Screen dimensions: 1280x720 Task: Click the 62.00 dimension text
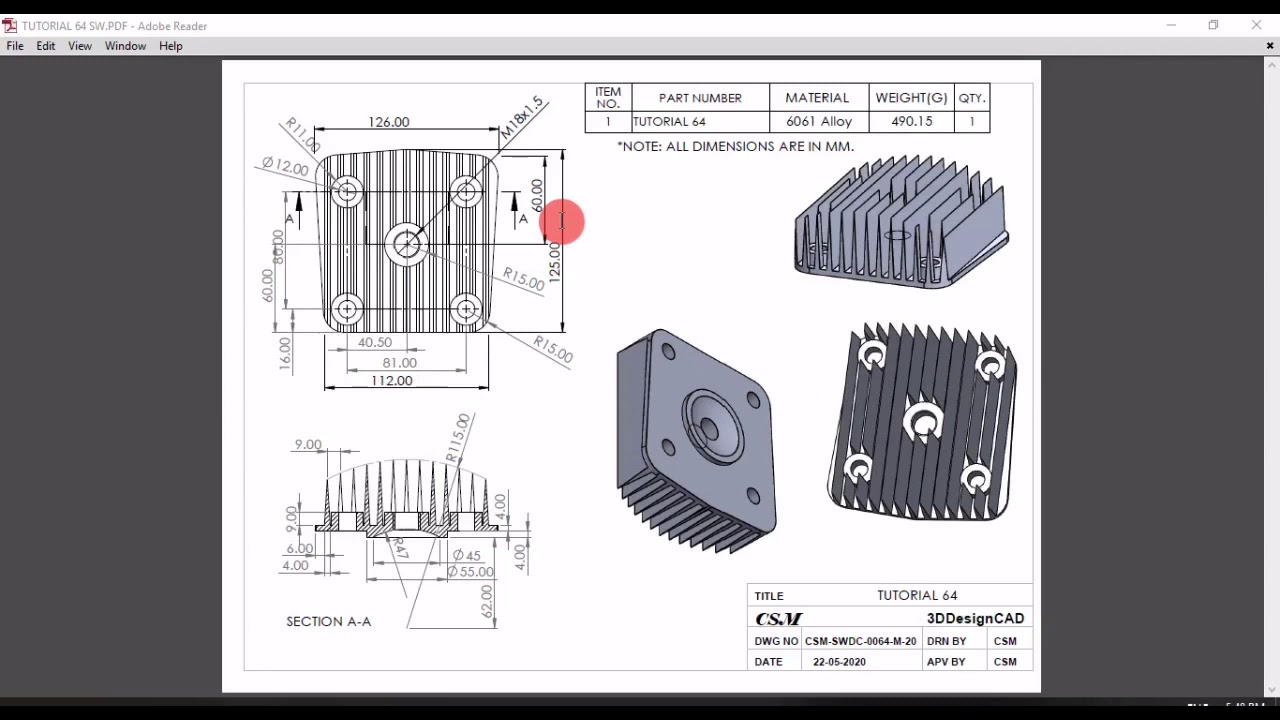click(x=487, y=602)
